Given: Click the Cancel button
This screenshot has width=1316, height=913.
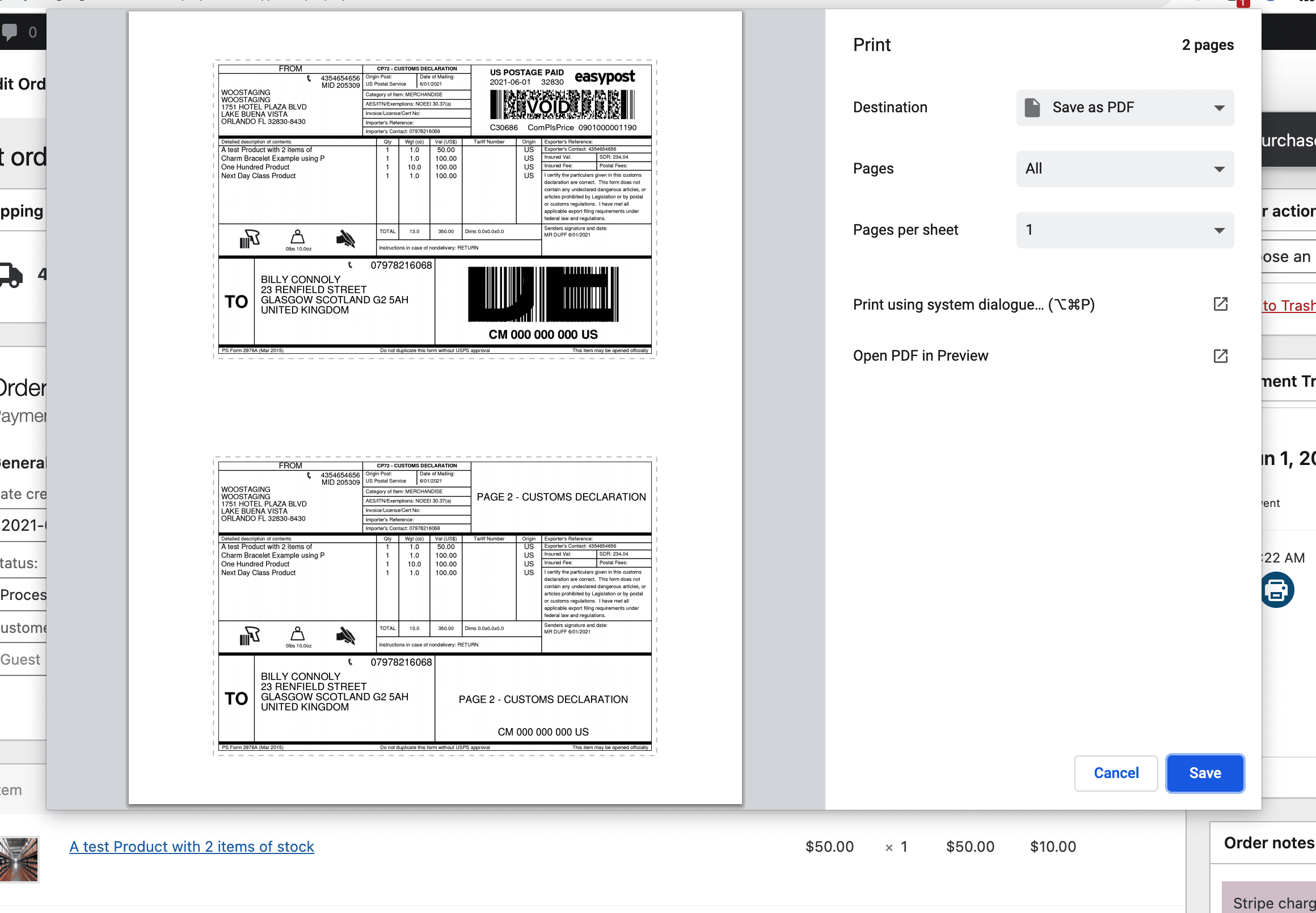Looking at the screenshot, I should 1116,773.
